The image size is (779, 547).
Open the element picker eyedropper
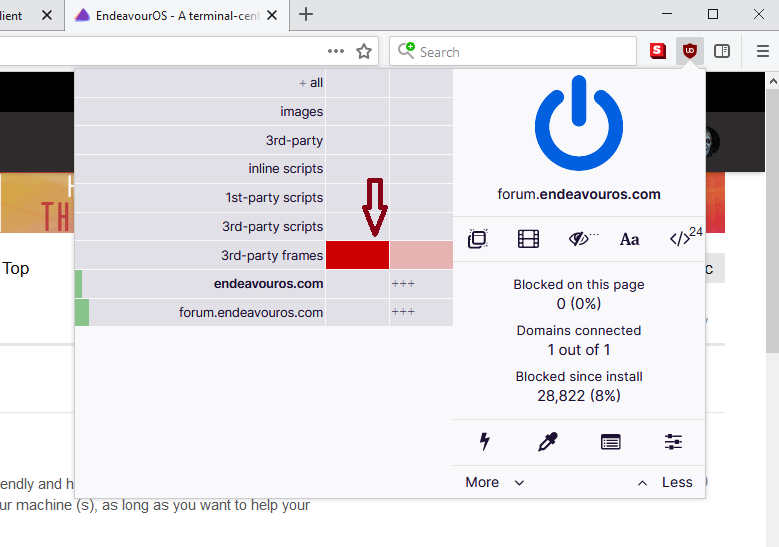[x=548, y=441]
